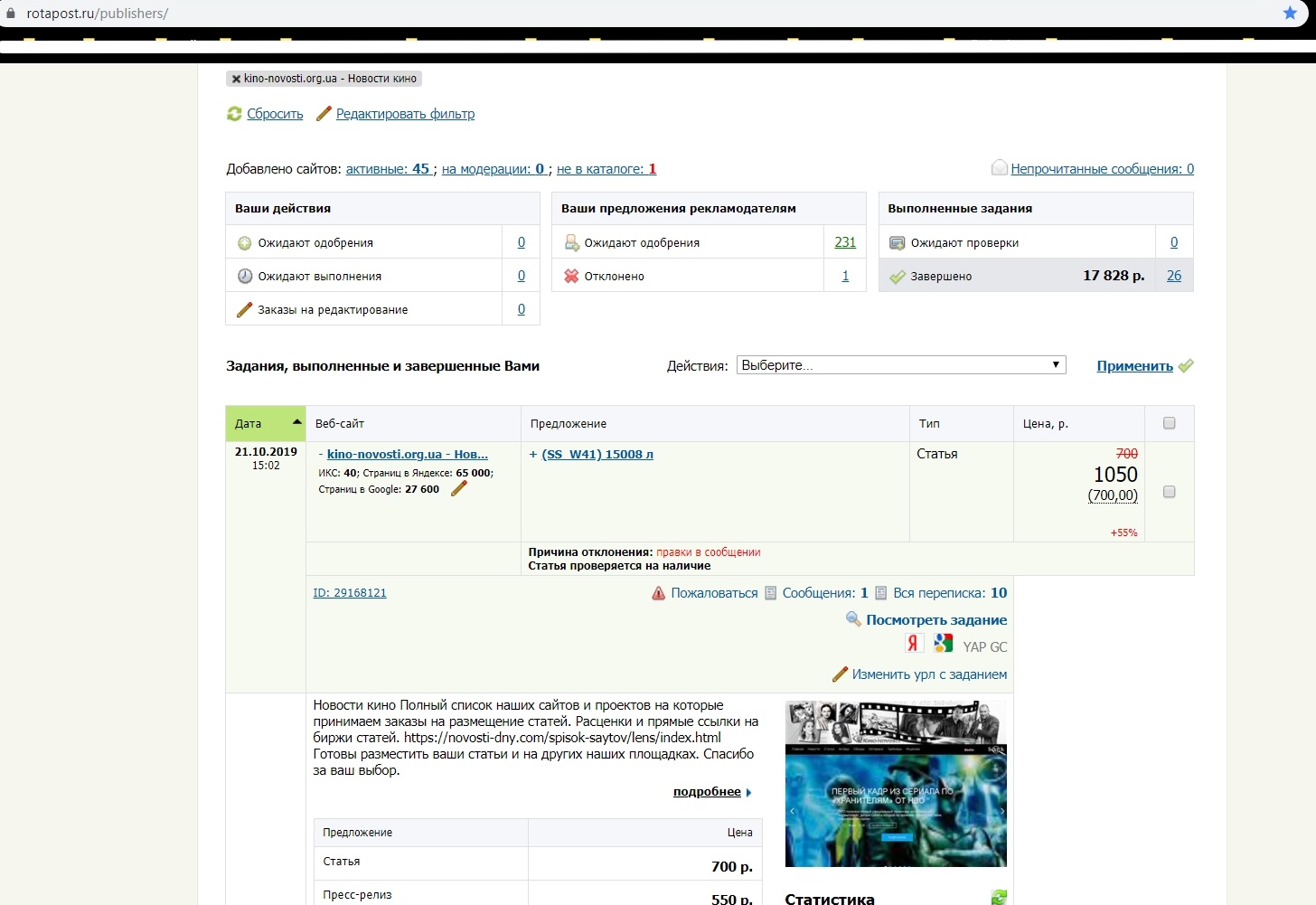Open не в каталоге: 1 link
The width and height of the screenshot is (1316, 905).
pyautogui.click(x=606, y=169)
